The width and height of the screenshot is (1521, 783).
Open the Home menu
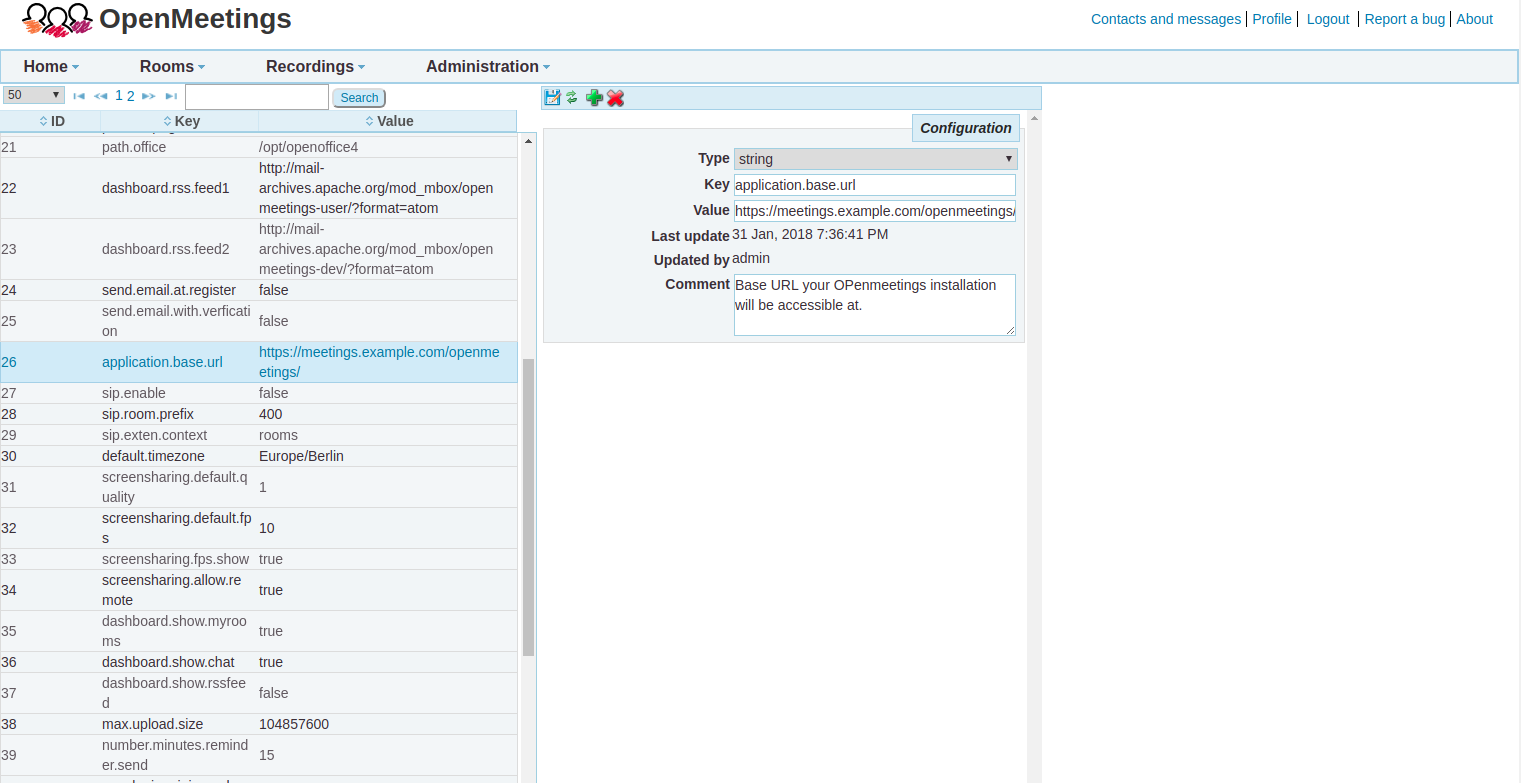[x=51, y=66]
